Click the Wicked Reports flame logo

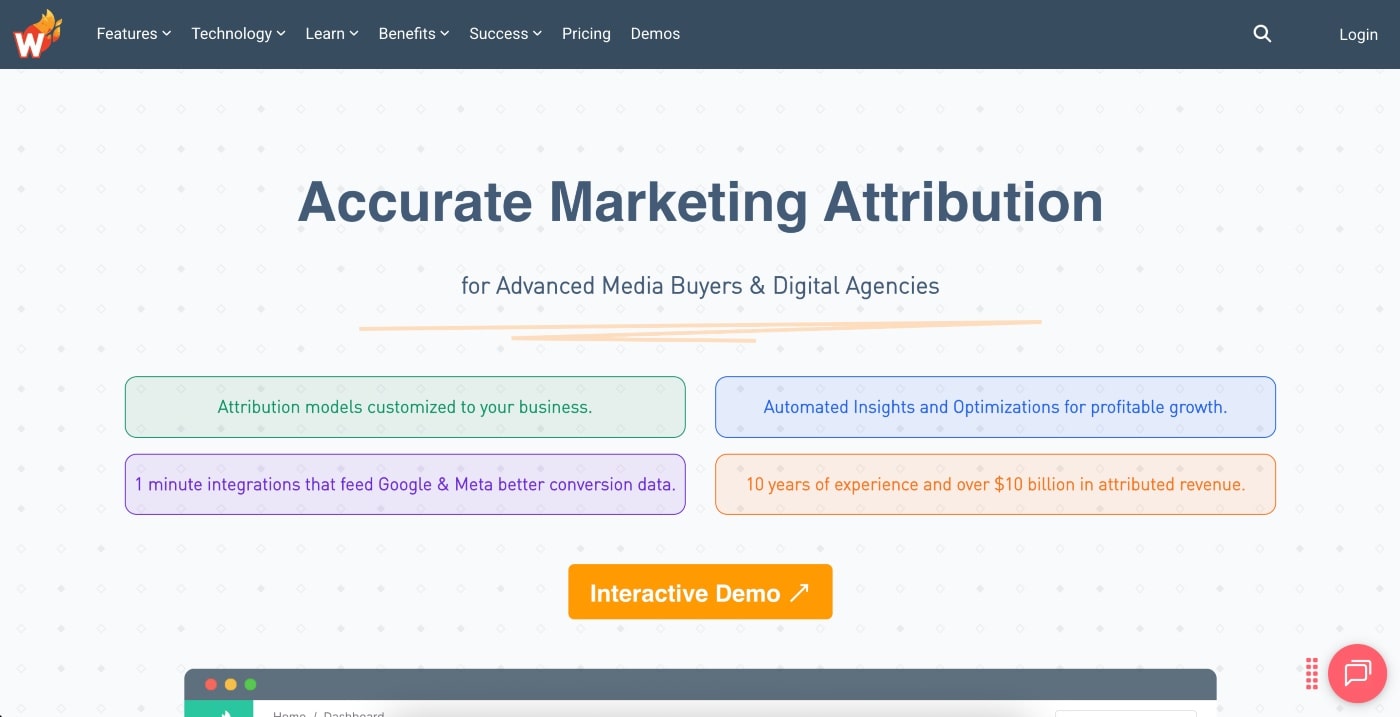pyautogui.click(x=37, y=34)
